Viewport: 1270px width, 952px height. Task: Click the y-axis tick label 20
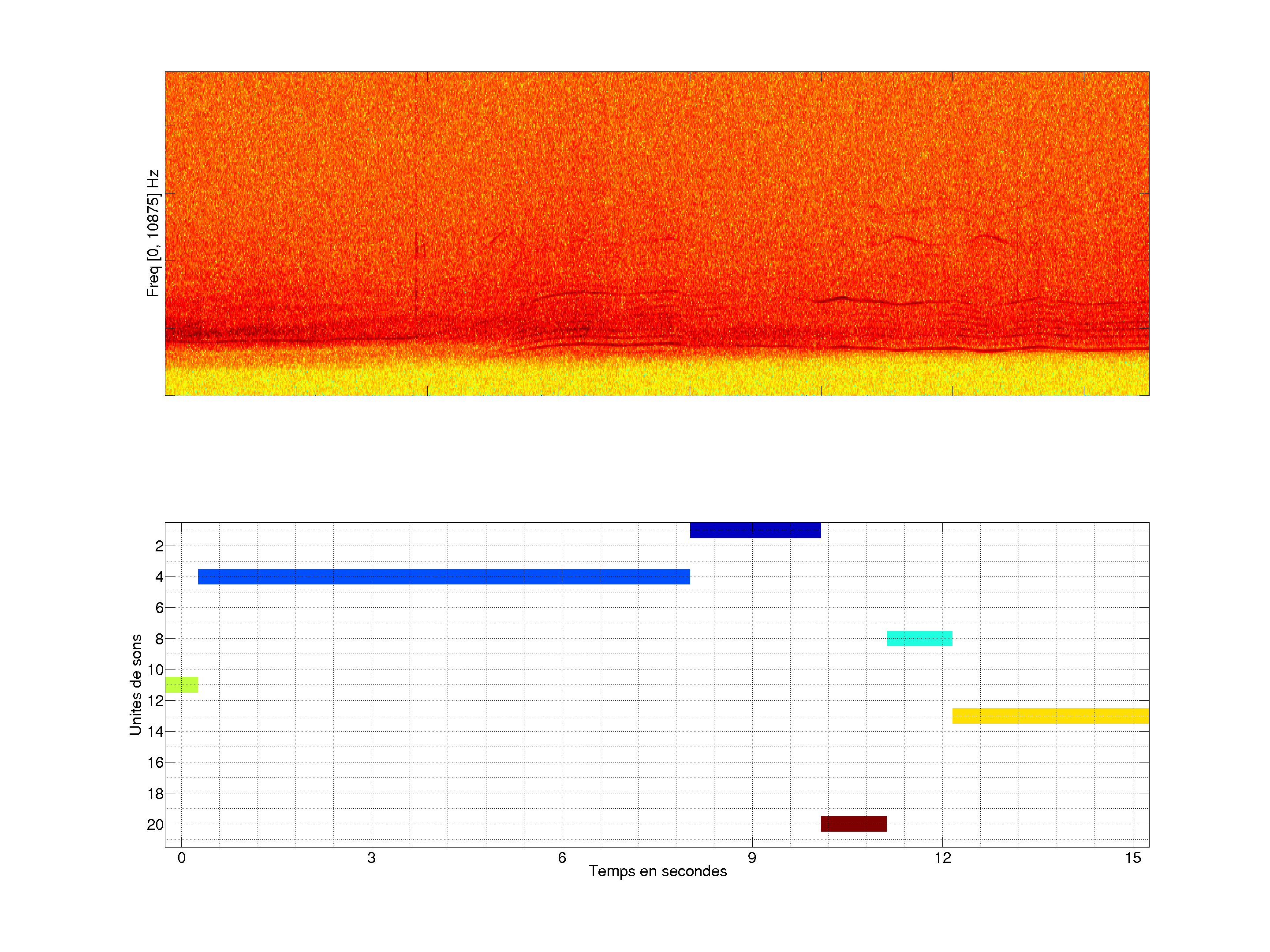pyautogui.click(x=155, y=825)
